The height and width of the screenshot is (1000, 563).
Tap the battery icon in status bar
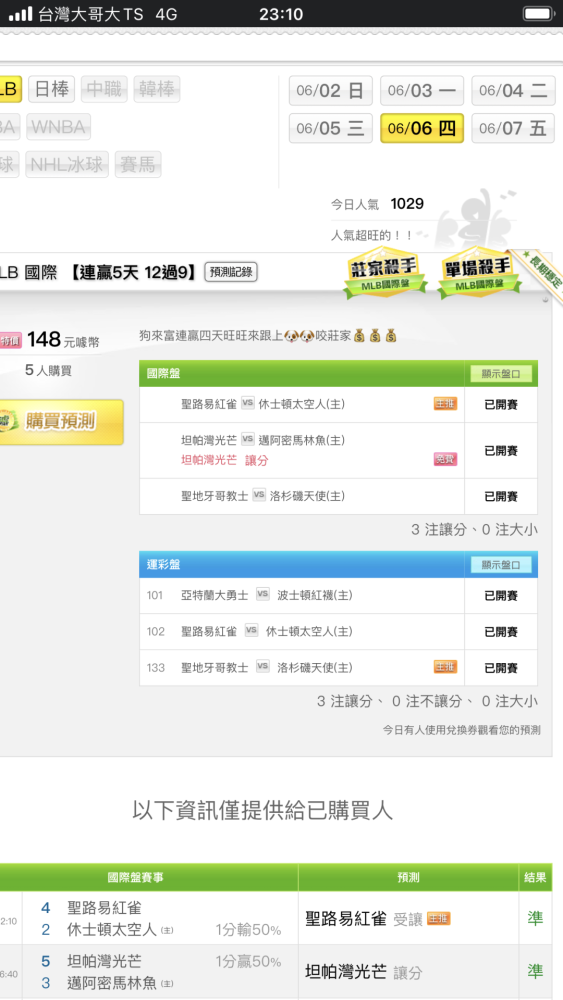coord(538,13)
